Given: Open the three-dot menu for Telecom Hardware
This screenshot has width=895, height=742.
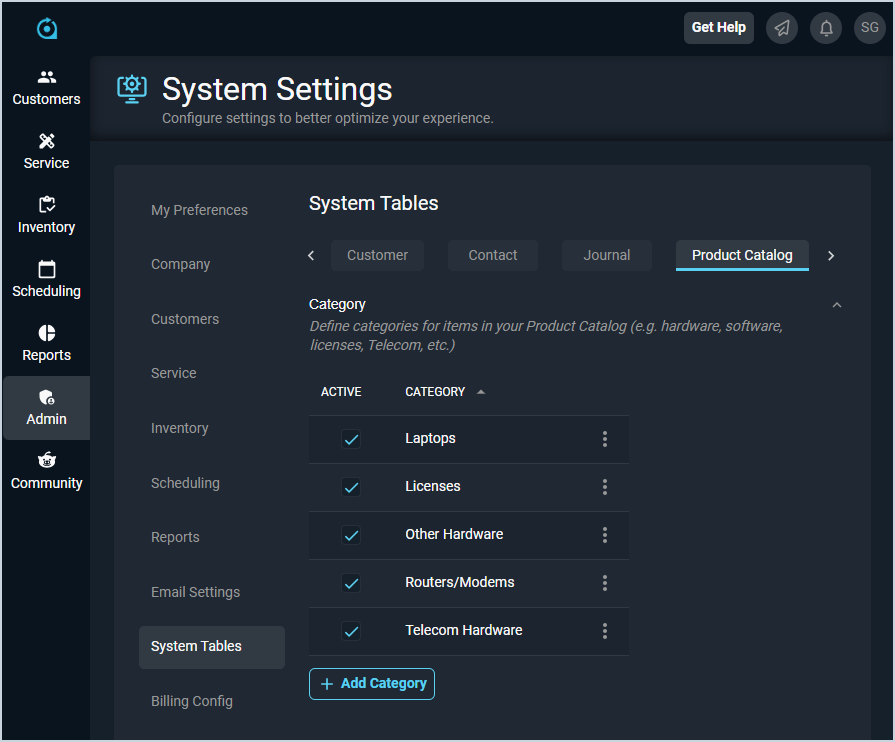Looking at the screenshot, I should (x=605, y=631).
